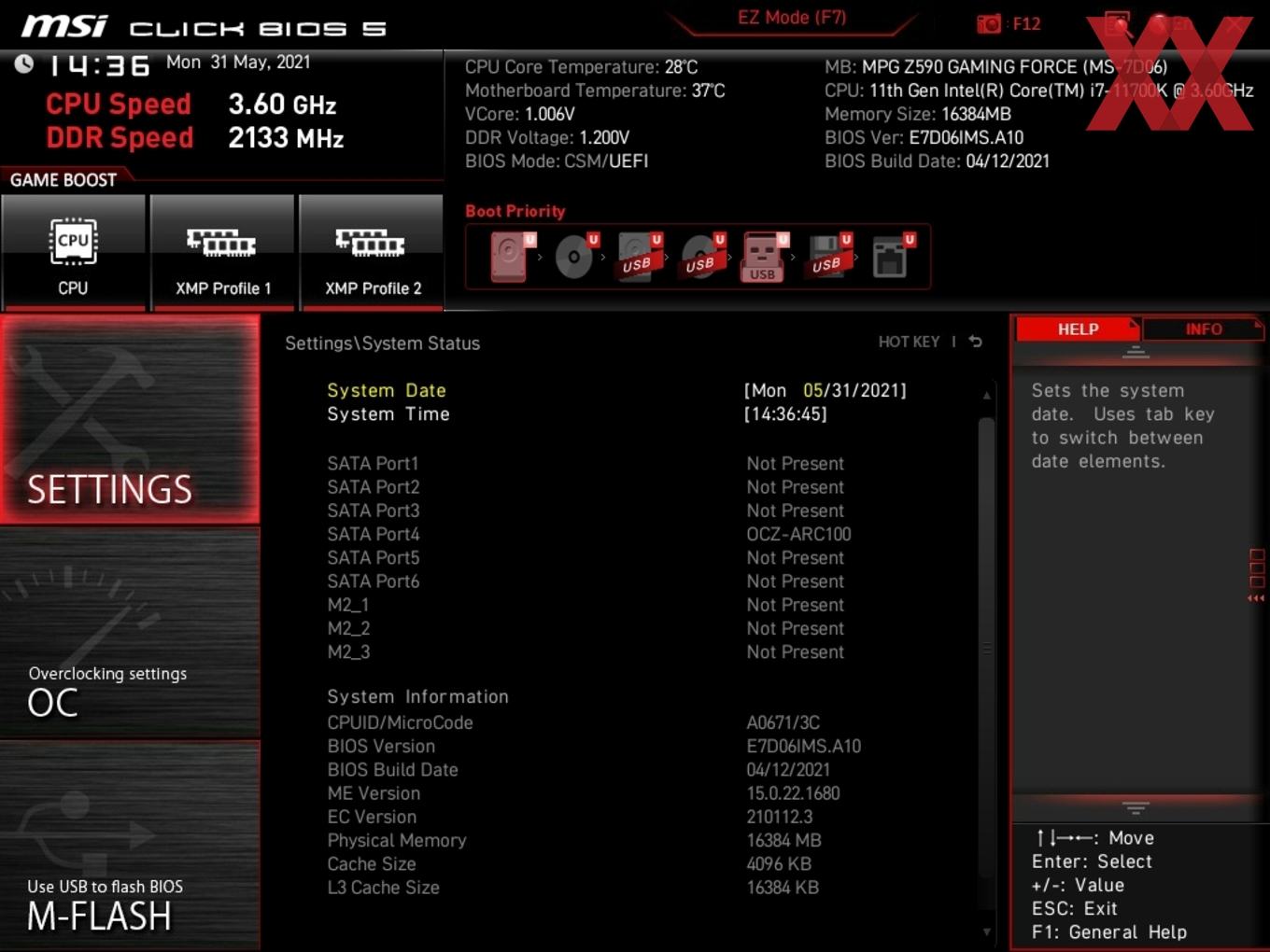Click the Physical Memory row

(x=574, y=840)
